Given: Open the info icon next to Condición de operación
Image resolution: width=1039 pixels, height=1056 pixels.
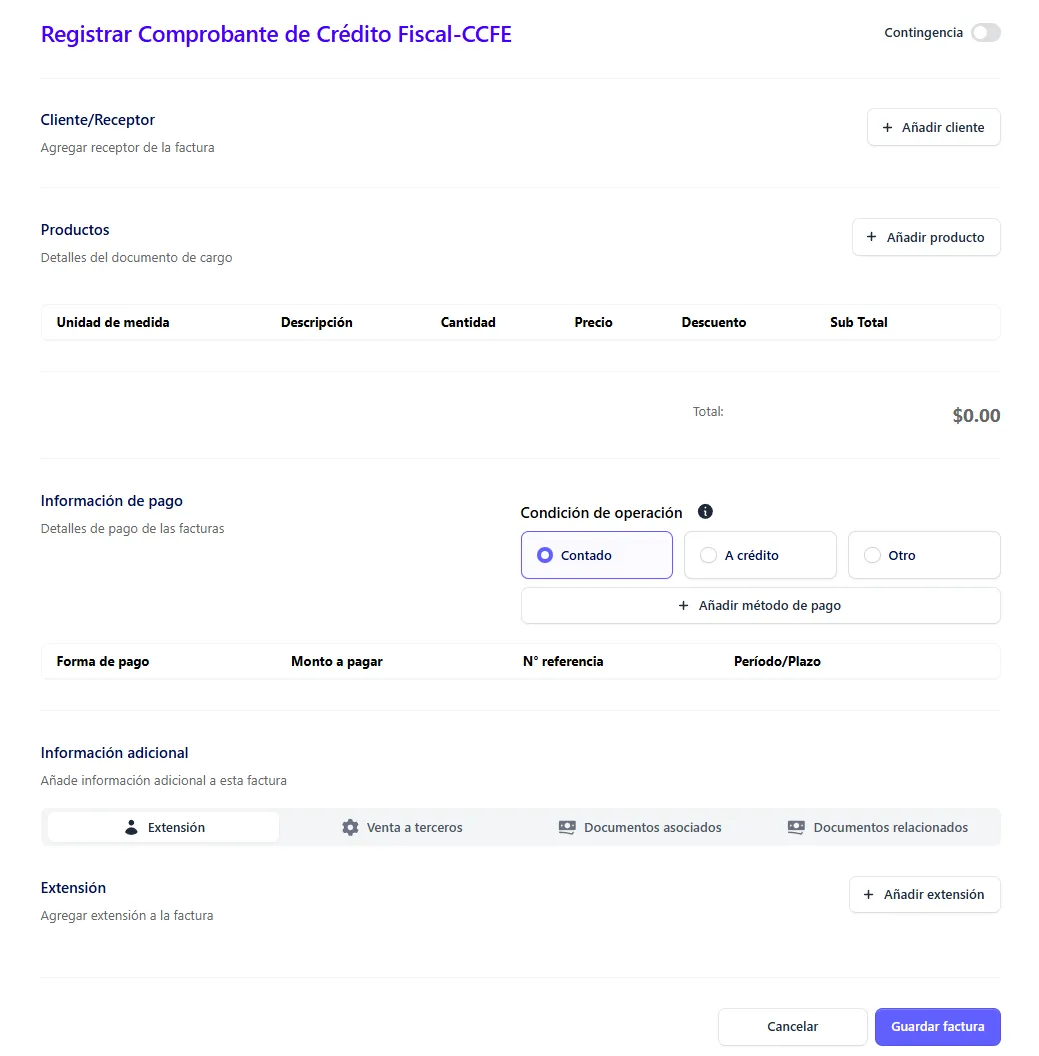Looking at the screenshot, I should pos(705,511).
